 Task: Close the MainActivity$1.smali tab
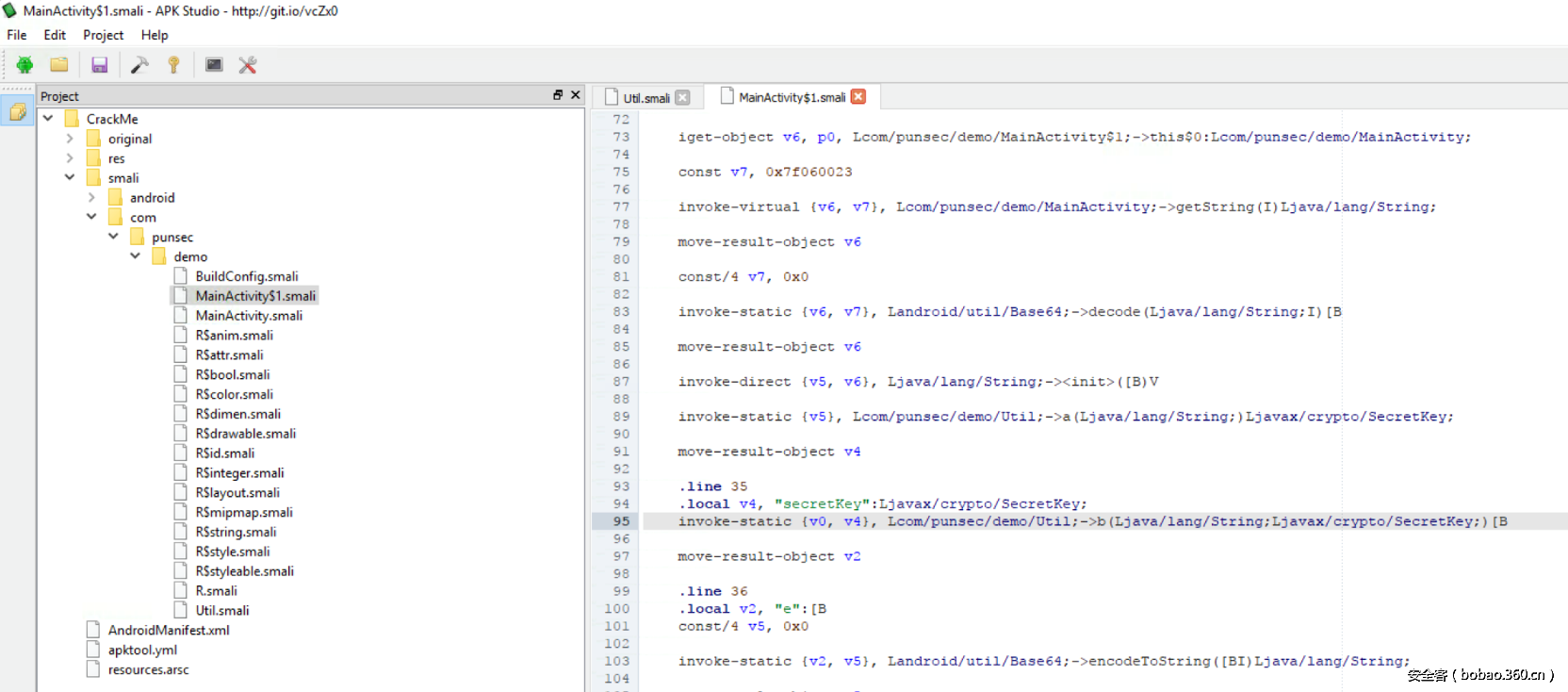[x=858, y=96]
